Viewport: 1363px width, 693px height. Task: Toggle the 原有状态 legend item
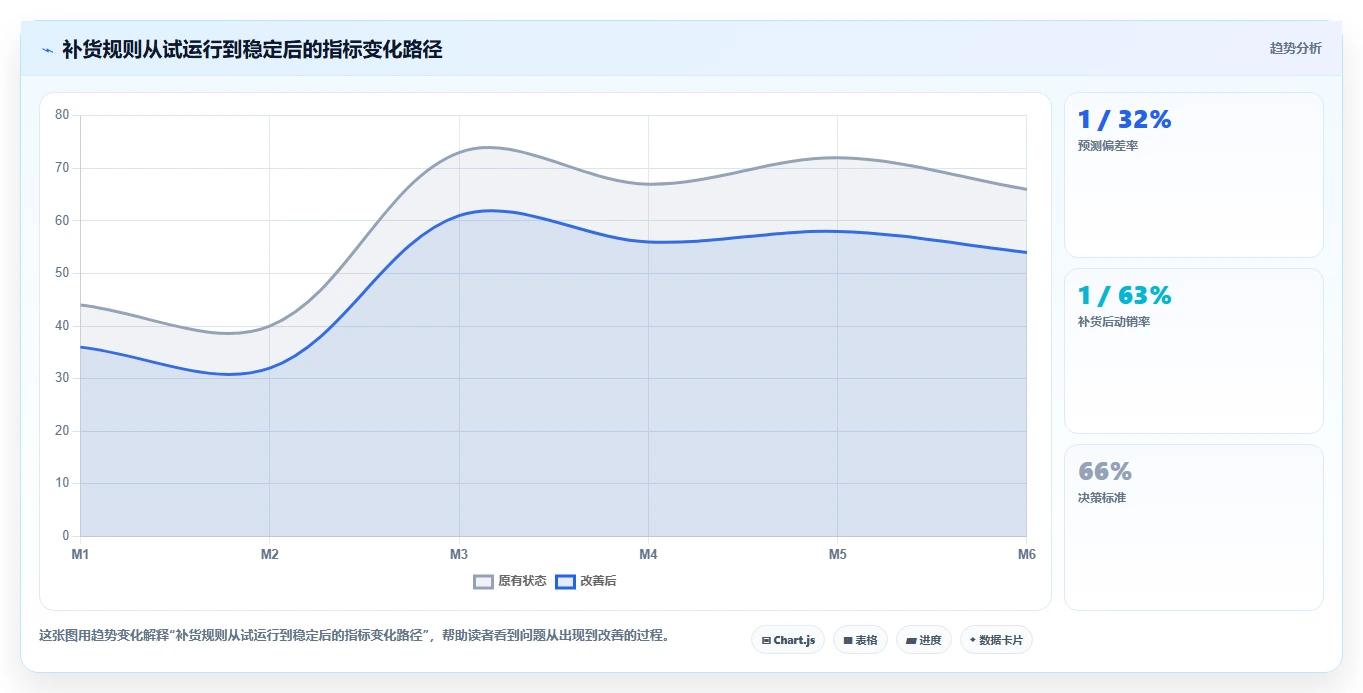tap(510, 581)
